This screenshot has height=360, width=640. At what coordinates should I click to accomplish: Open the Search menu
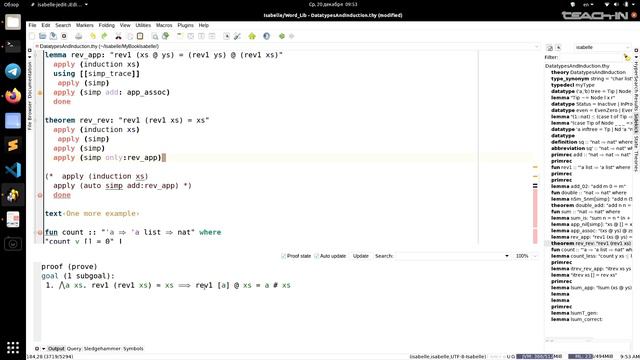[x=63, y=25]
